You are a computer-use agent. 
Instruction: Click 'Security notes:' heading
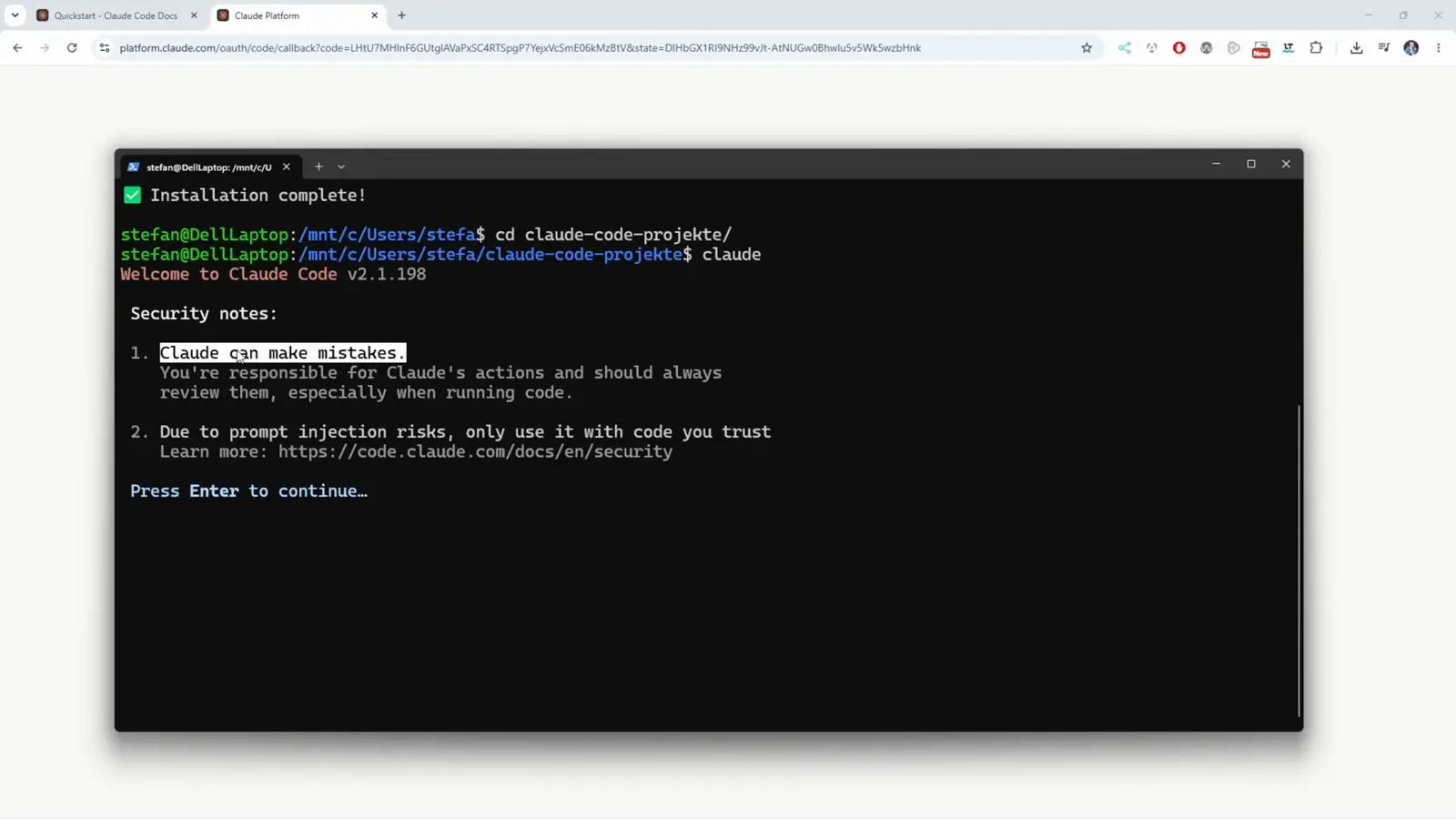(x=204, y=313)
